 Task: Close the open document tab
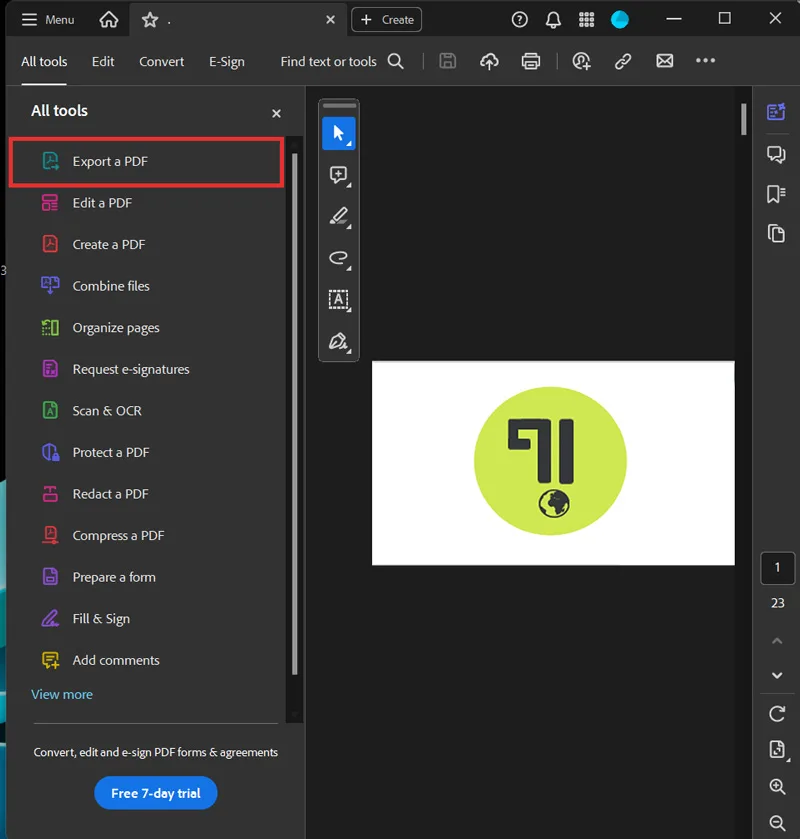point(330,20)
